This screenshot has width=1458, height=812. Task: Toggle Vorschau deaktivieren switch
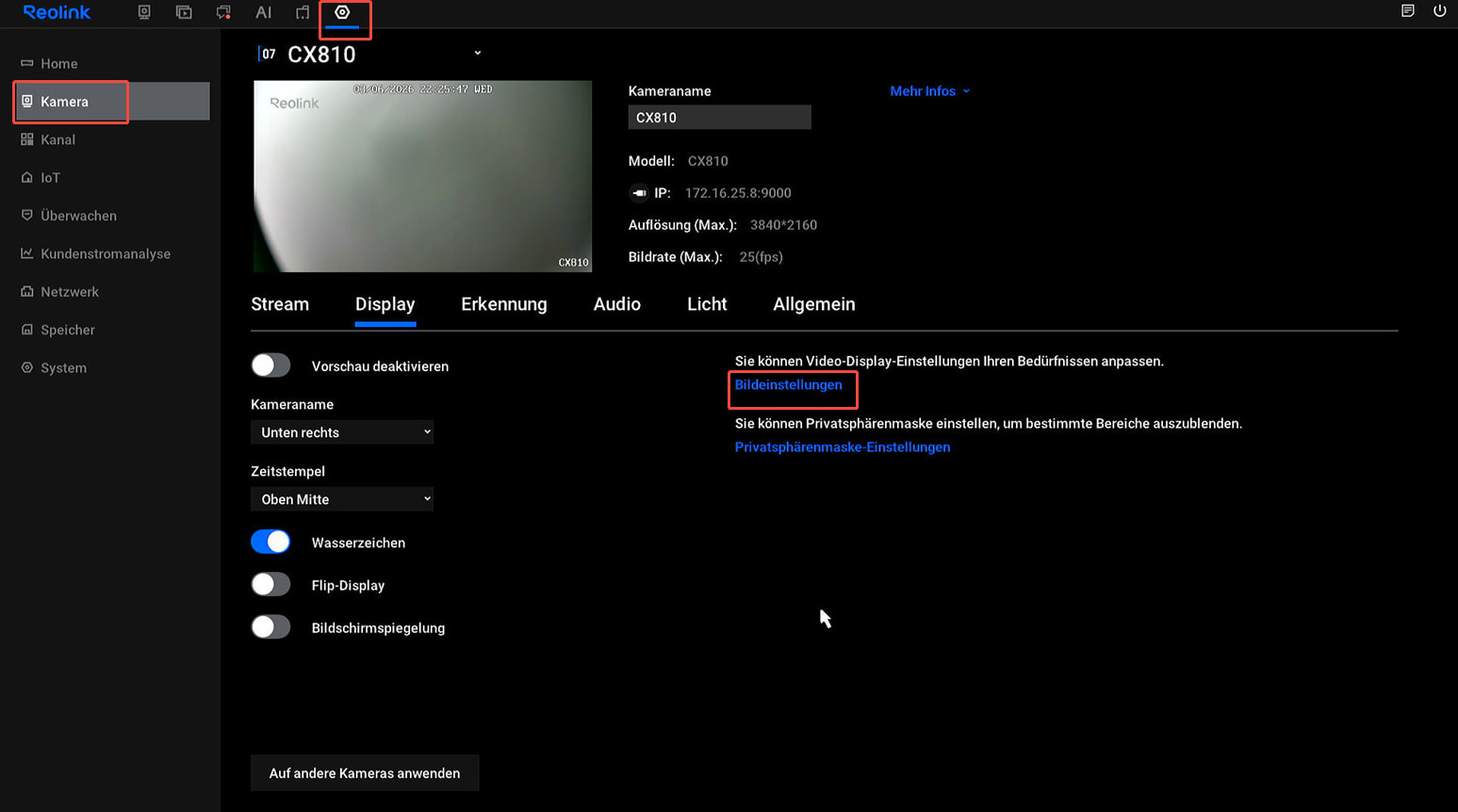270,365
